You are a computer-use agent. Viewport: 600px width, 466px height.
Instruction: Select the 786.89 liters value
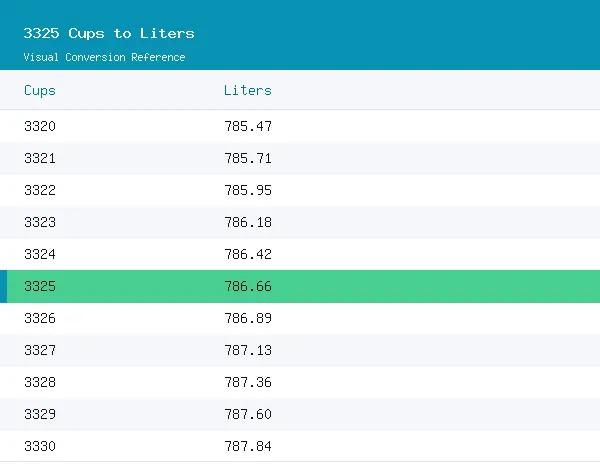248,318
